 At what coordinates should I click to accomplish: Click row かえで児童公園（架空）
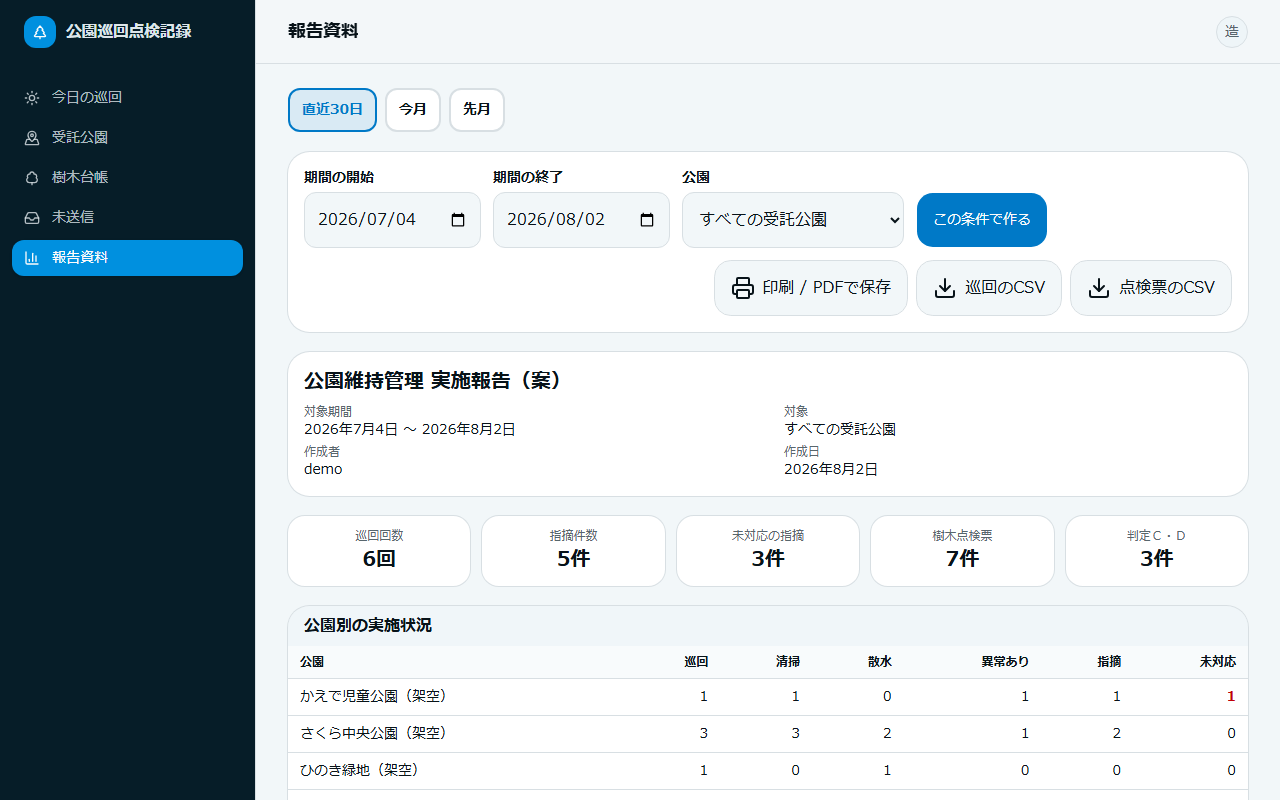pyautogui.click(x=768, y=697)
